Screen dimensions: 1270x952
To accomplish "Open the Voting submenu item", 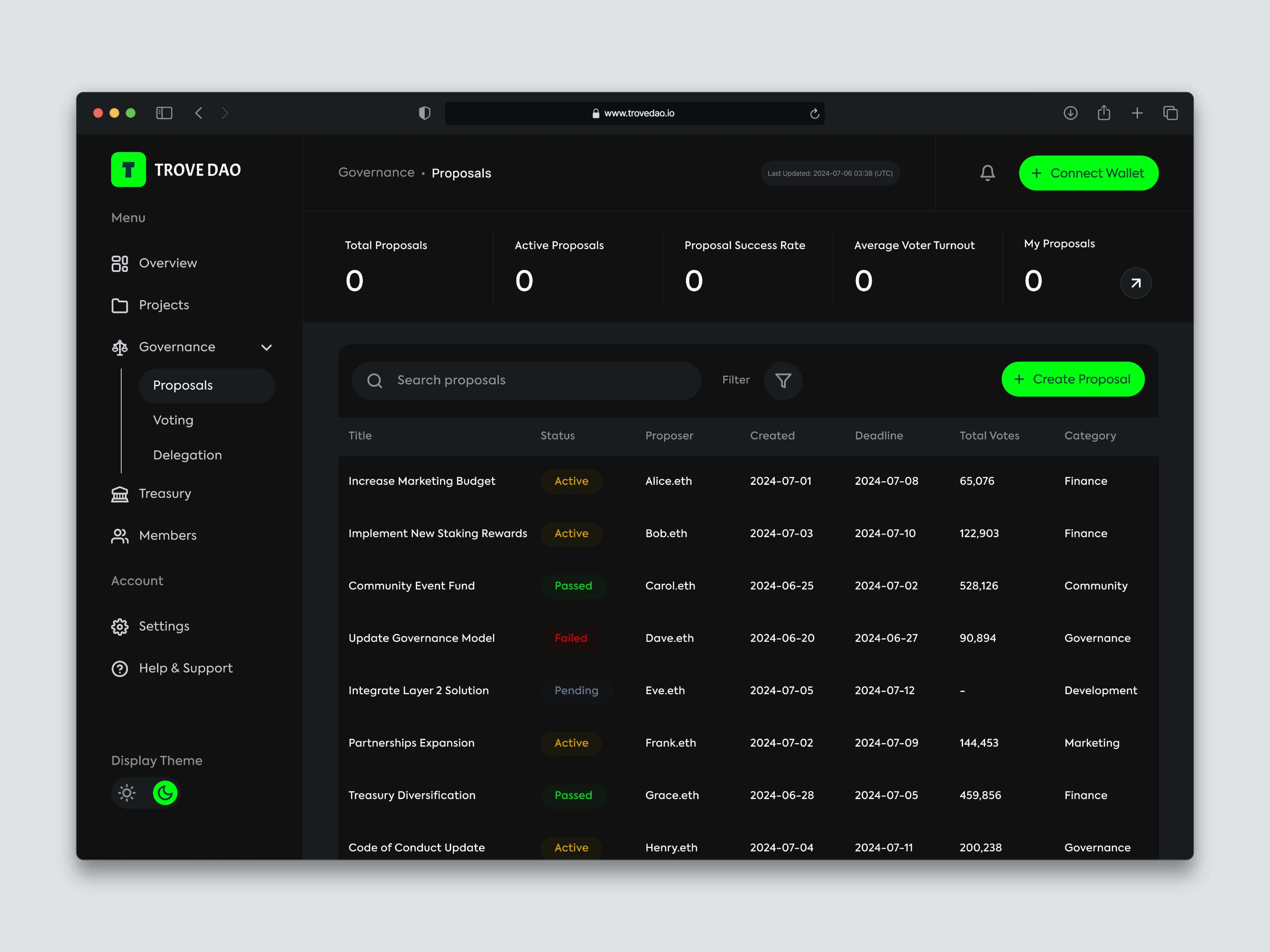I will (x=173, y=420).
